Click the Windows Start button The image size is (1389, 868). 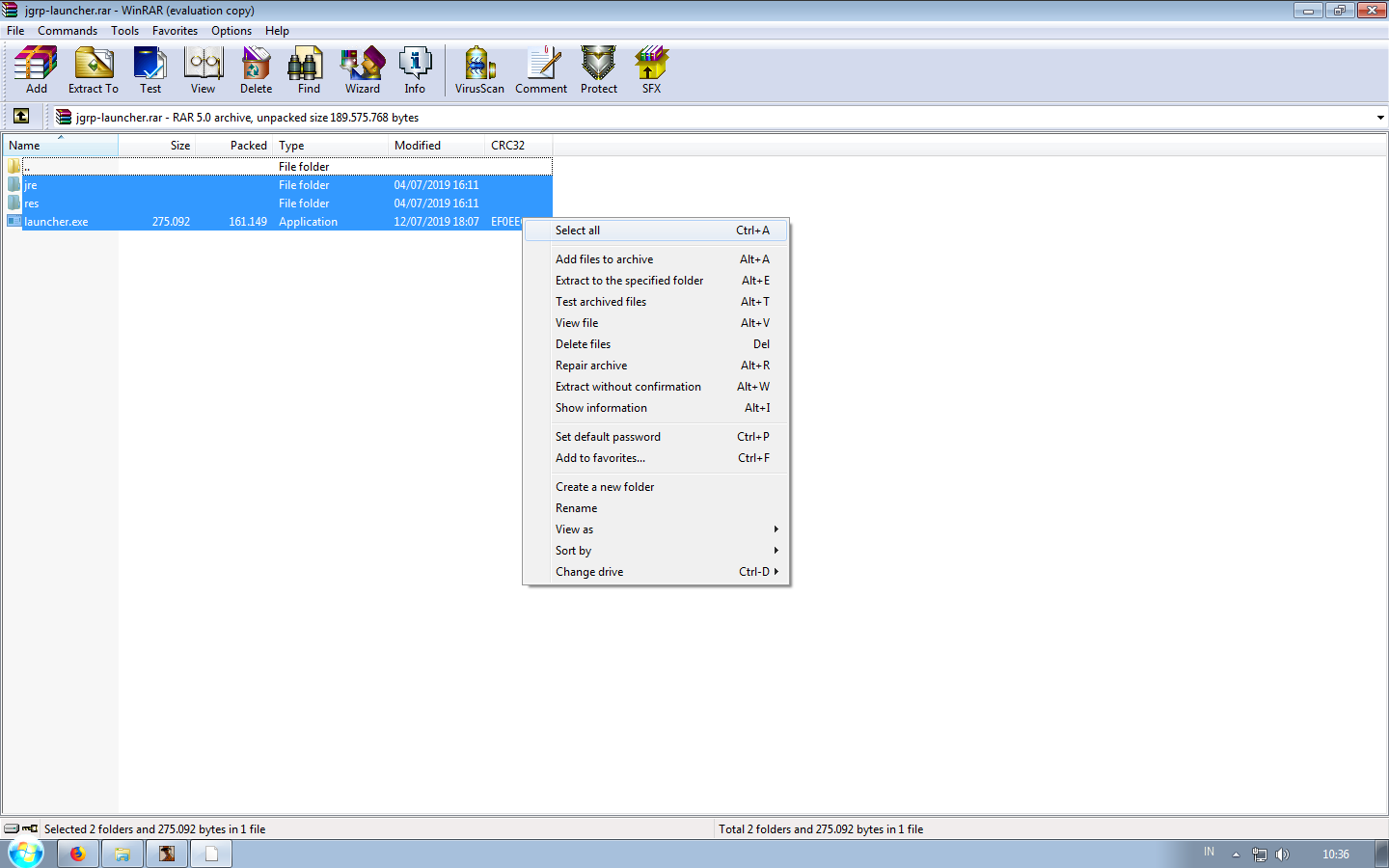pos(25,854)
